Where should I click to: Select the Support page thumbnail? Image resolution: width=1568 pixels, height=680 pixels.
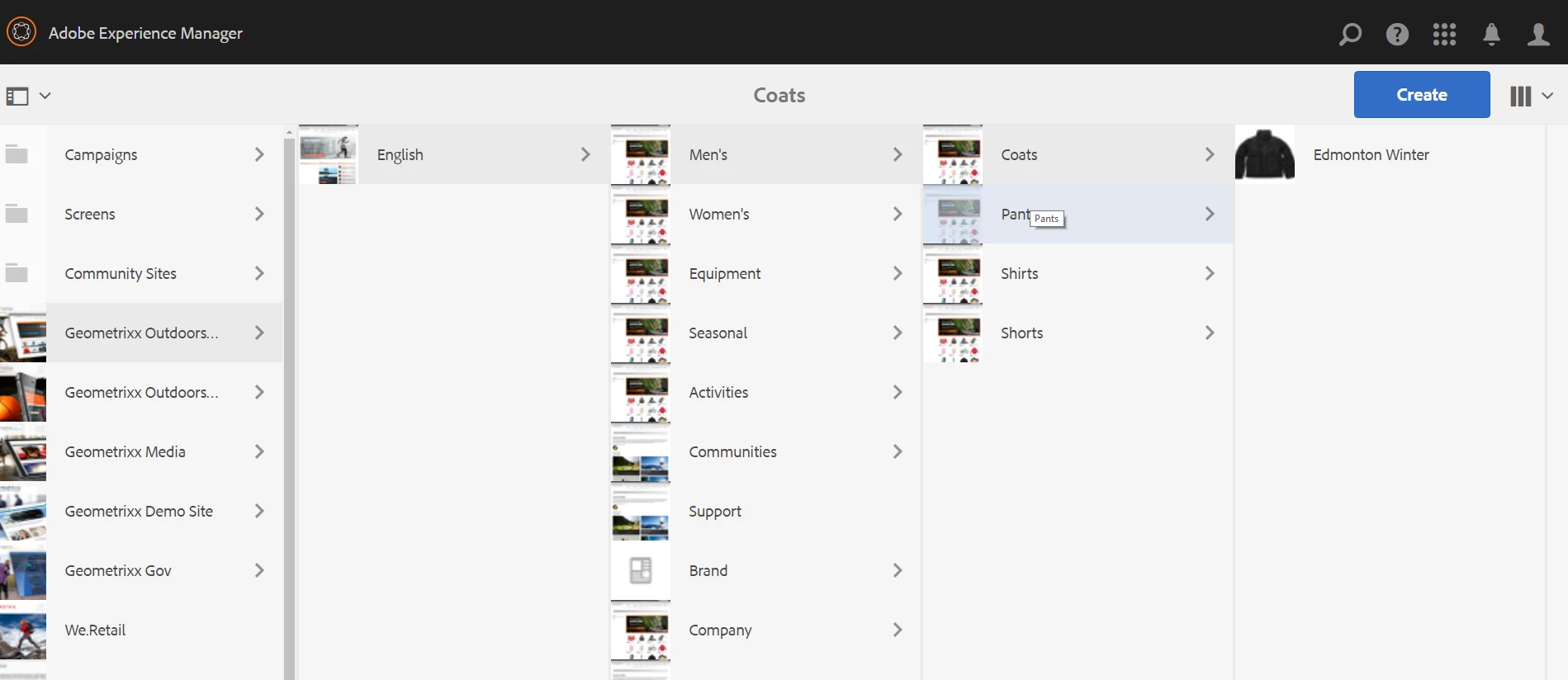click(x=640, y=511)
